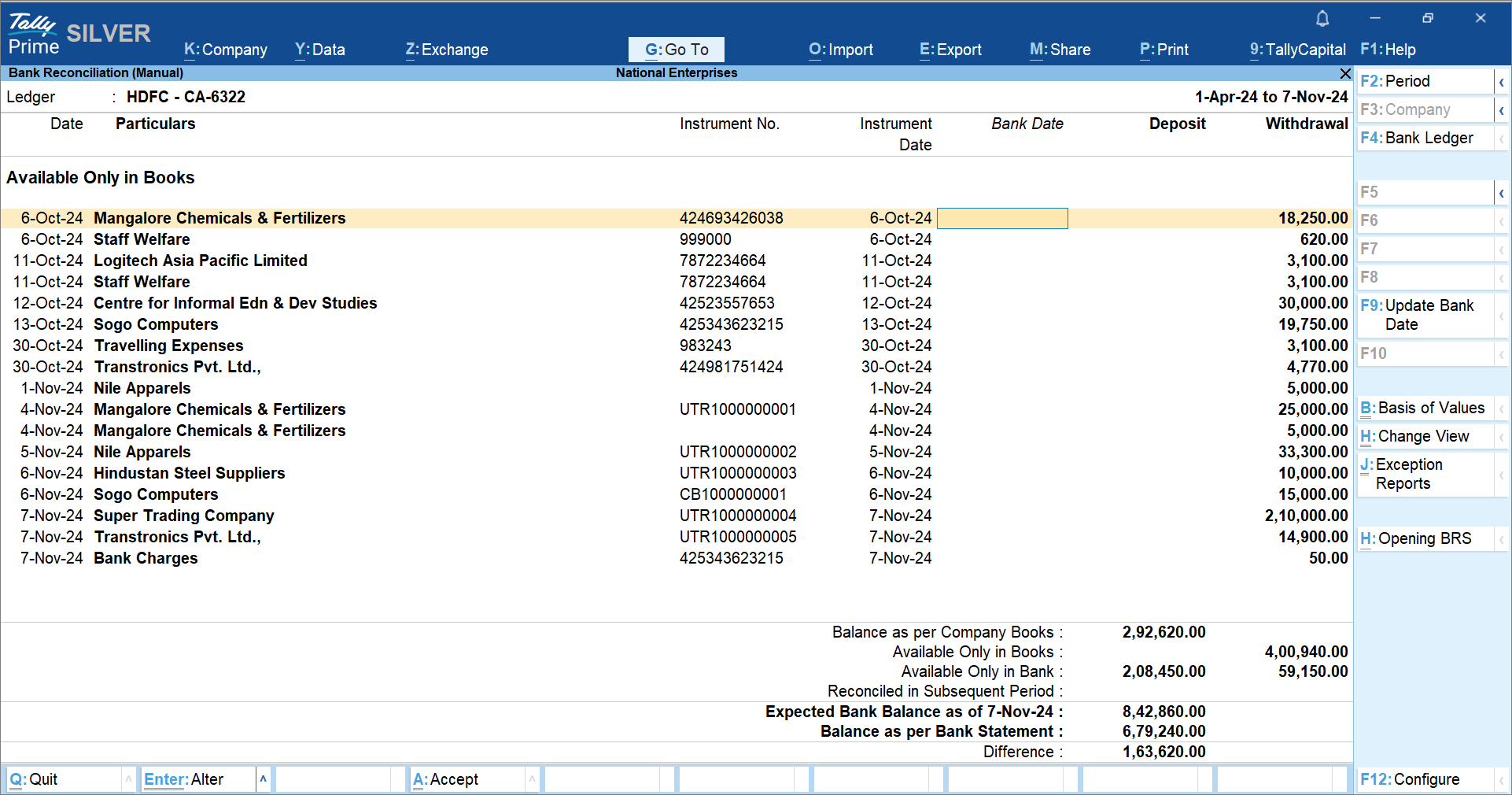1512x795 pixels.
Task: Click Enter: Alter button
Action: click(x=199, y=779)
